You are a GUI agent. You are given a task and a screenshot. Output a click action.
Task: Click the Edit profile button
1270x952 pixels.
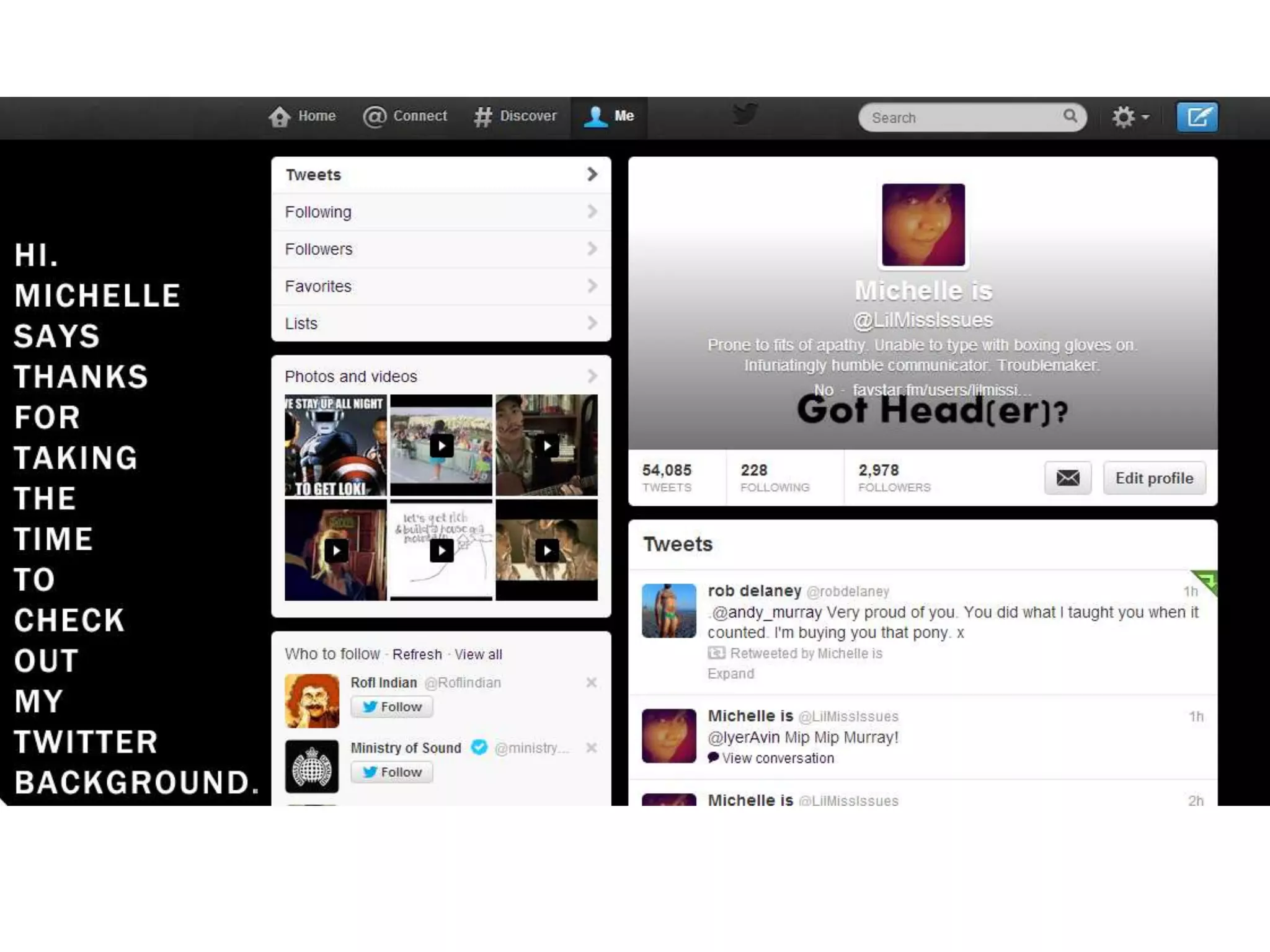[1153, 478]
